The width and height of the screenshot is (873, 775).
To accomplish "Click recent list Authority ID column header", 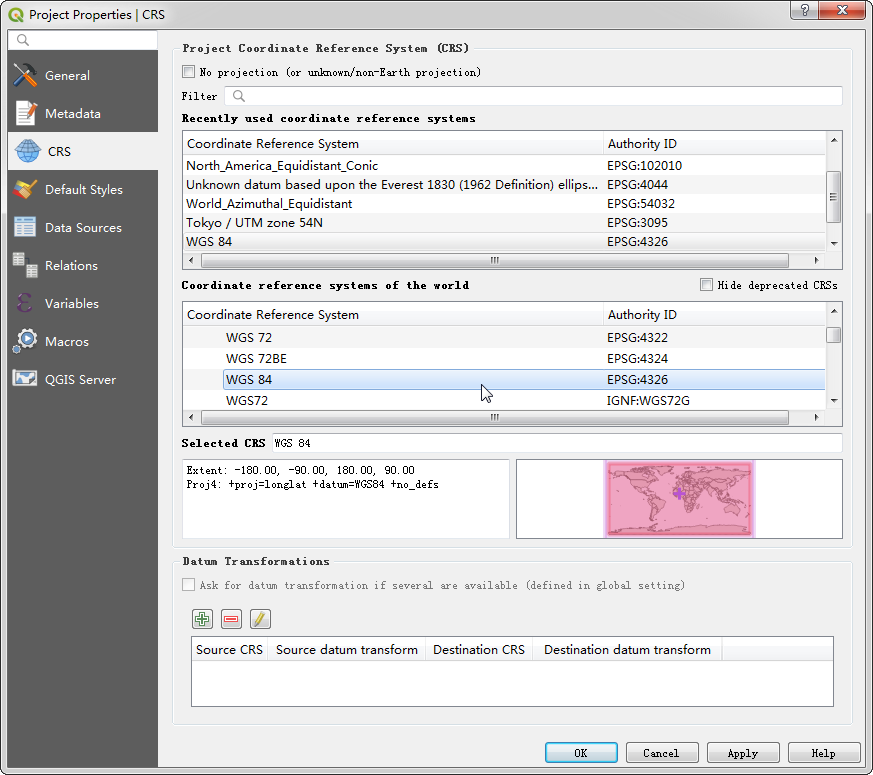I will (x=714, y=143).
